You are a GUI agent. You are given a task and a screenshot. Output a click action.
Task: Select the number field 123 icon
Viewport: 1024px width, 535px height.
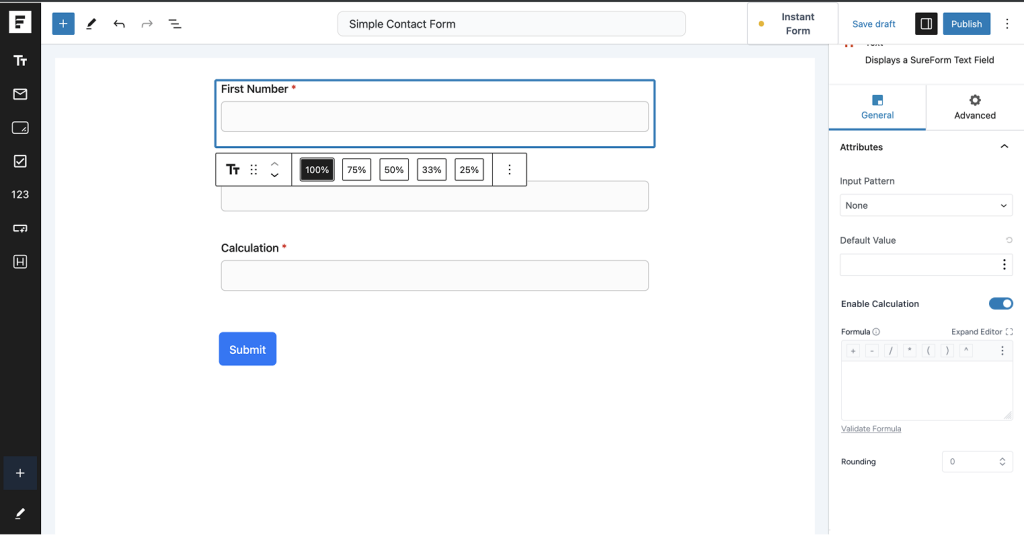tap(20, 195)
